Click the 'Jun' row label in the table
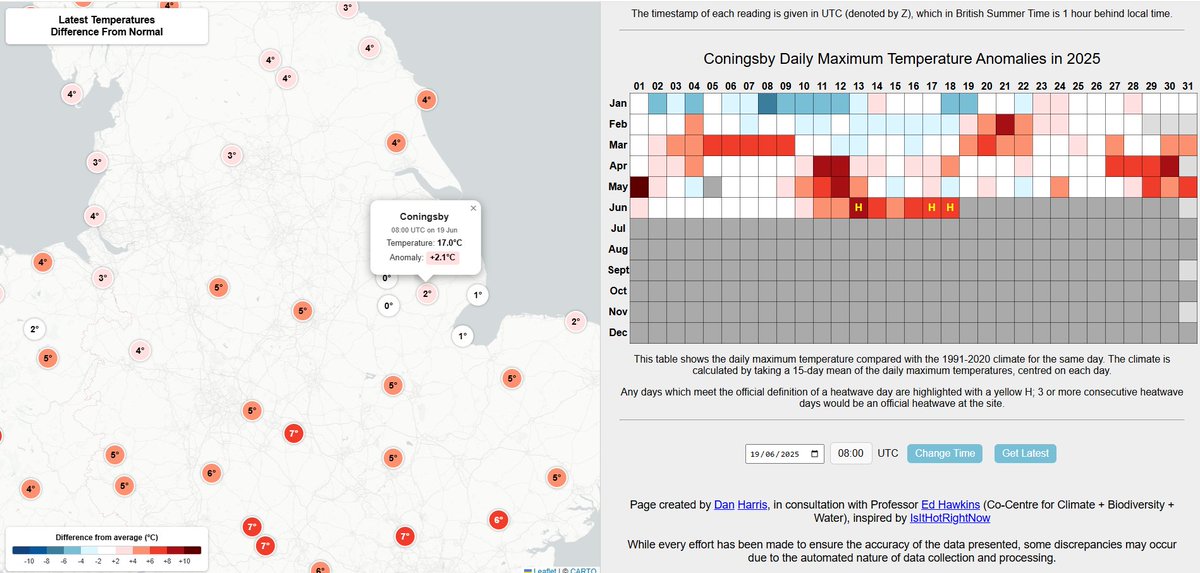1200x573 pixels. [x=618, y=208]
